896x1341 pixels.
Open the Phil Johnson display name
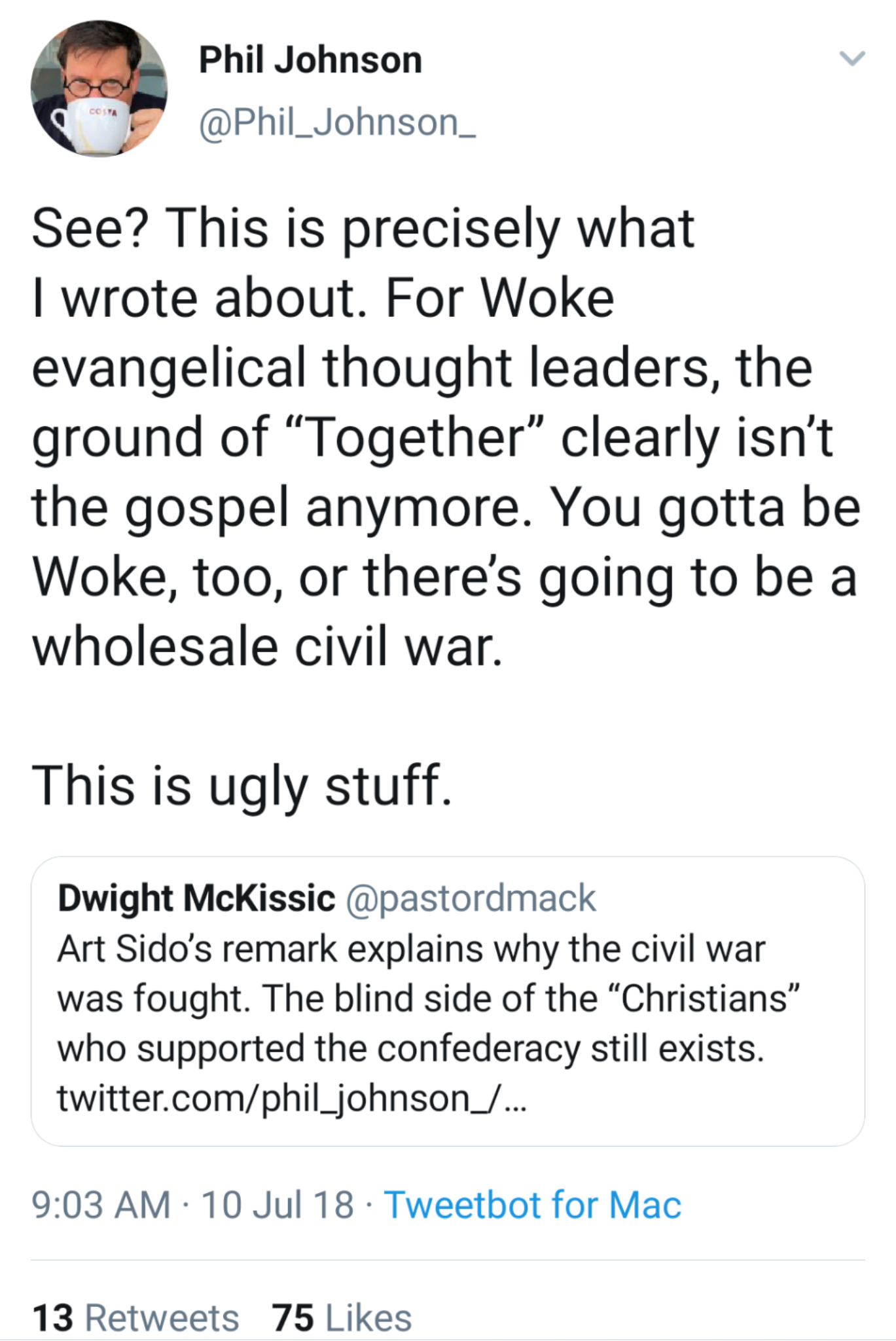310,60
